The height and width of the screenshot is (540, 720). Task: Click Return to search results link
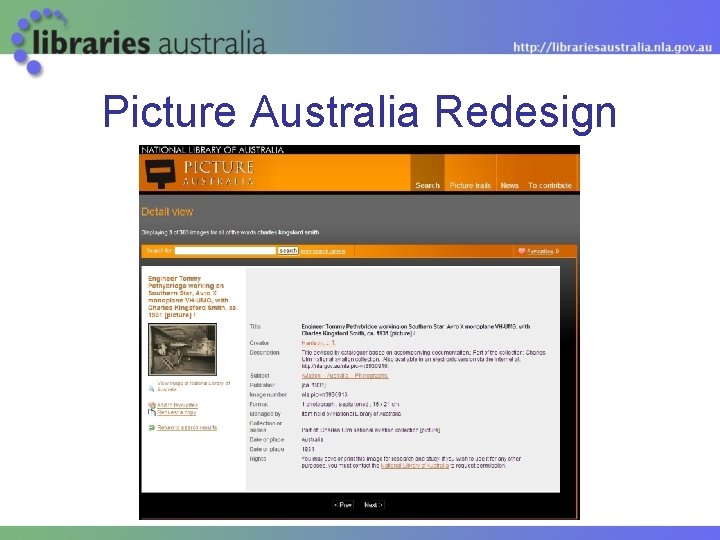pos(187,428)
